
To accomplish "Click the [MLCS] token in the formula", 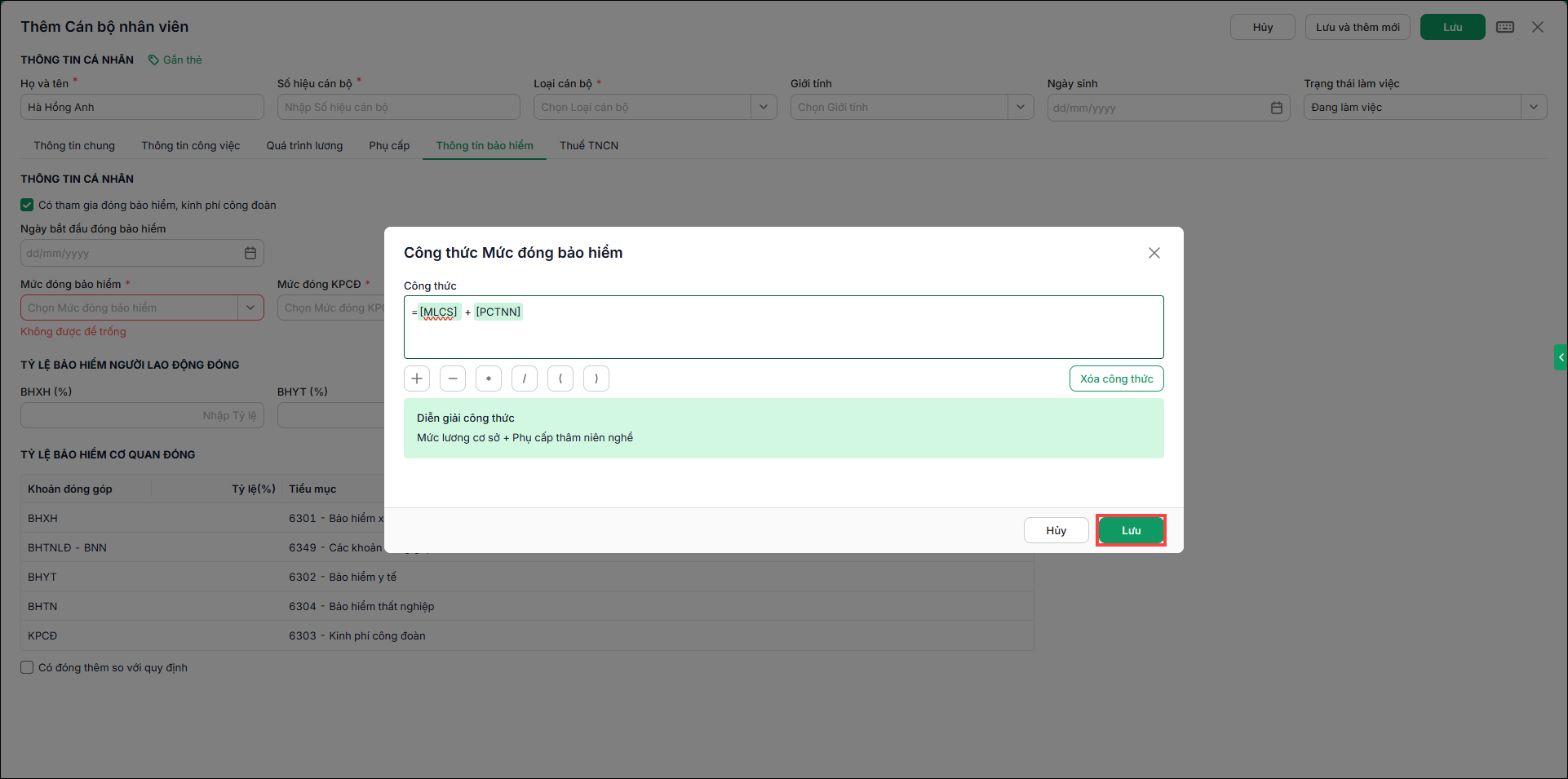I will point(439,312).
